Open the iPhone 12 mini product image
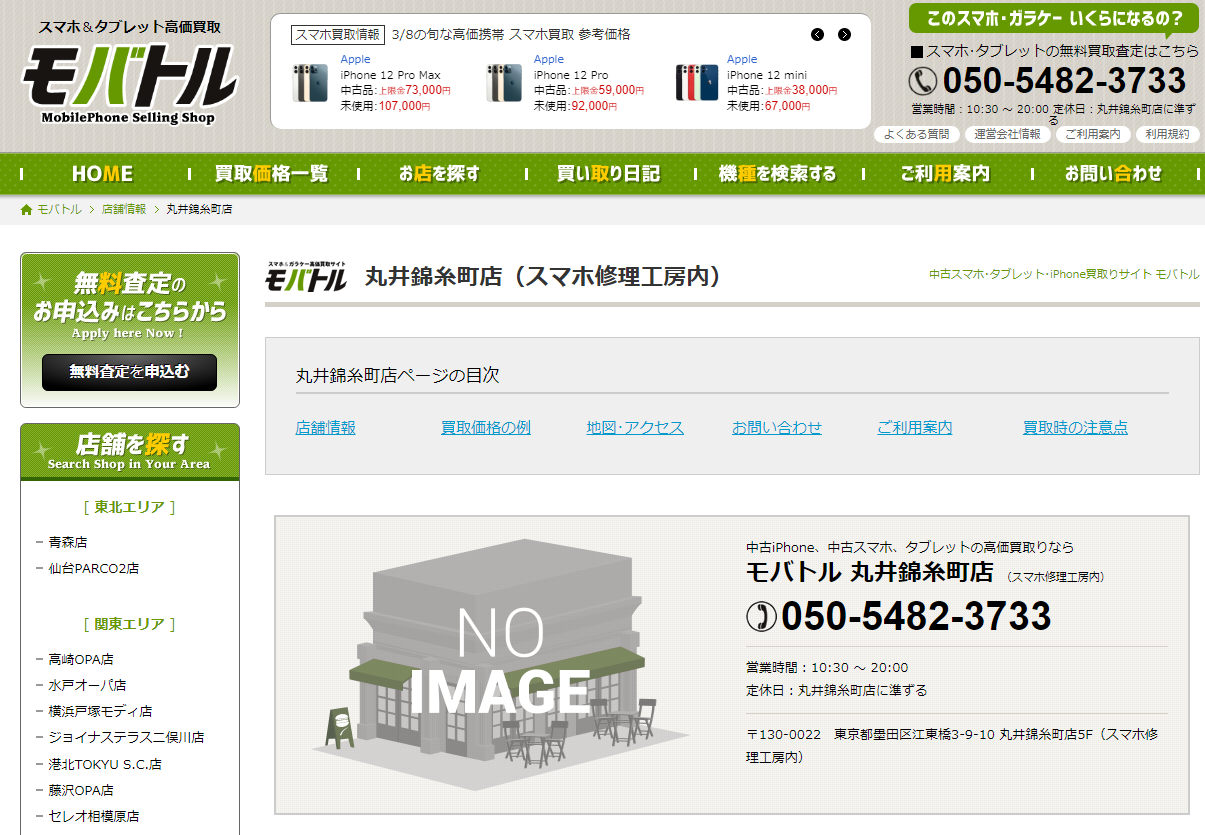Image resolution: width=1205 pixels, height=835 pixels. (697, 84)
